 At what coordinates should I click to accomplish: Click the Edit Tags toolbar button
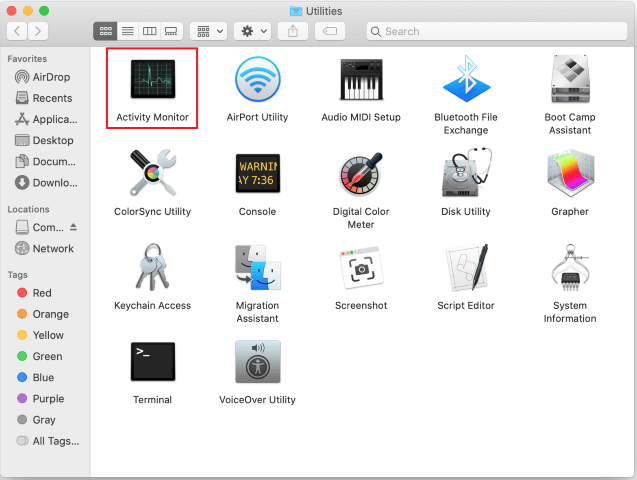coord(330,31)
